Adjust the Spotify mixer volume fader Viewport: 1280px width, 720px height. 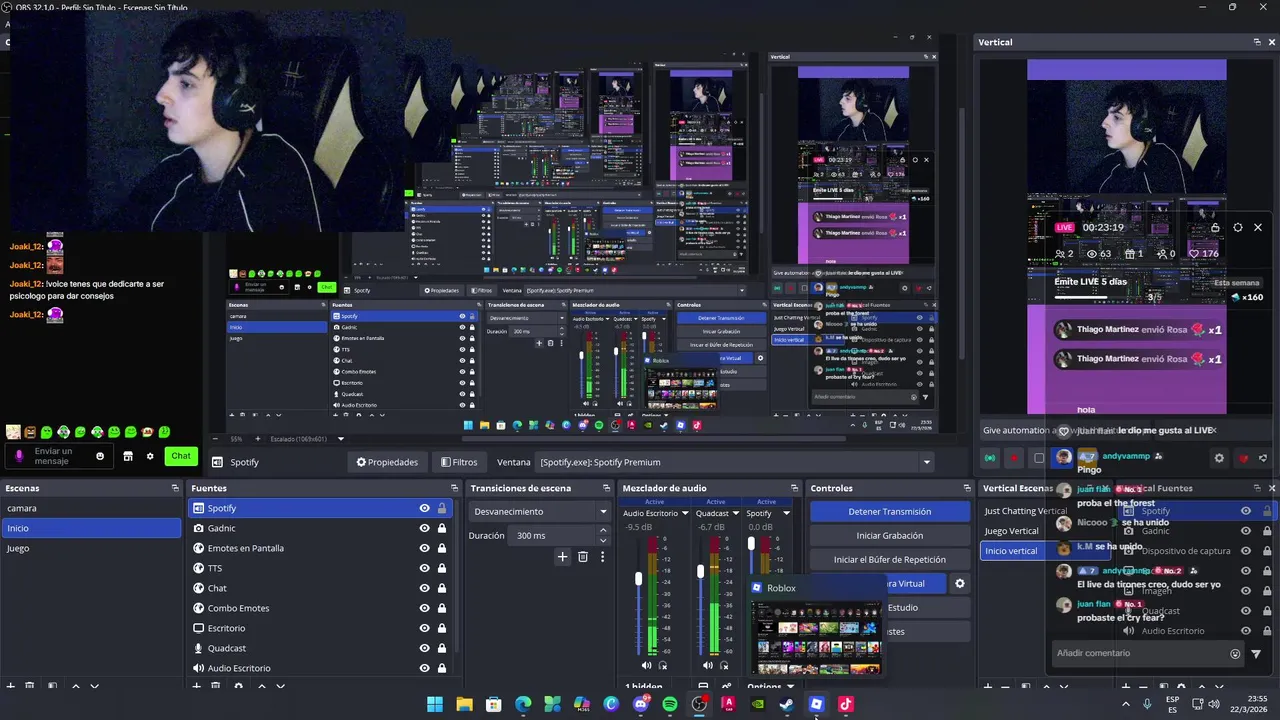pyautogui.click(x=751, y=544)
